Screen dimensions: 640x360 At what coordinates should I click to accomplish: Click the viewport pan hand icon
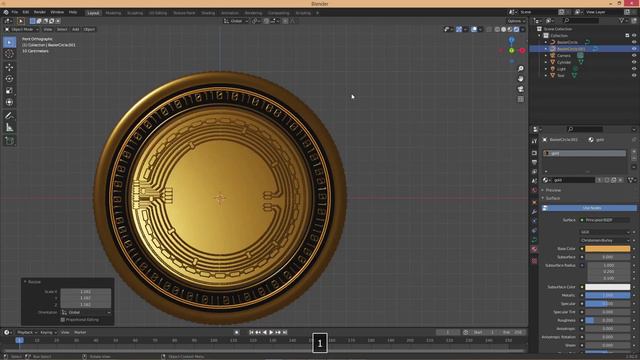(520, 78)
